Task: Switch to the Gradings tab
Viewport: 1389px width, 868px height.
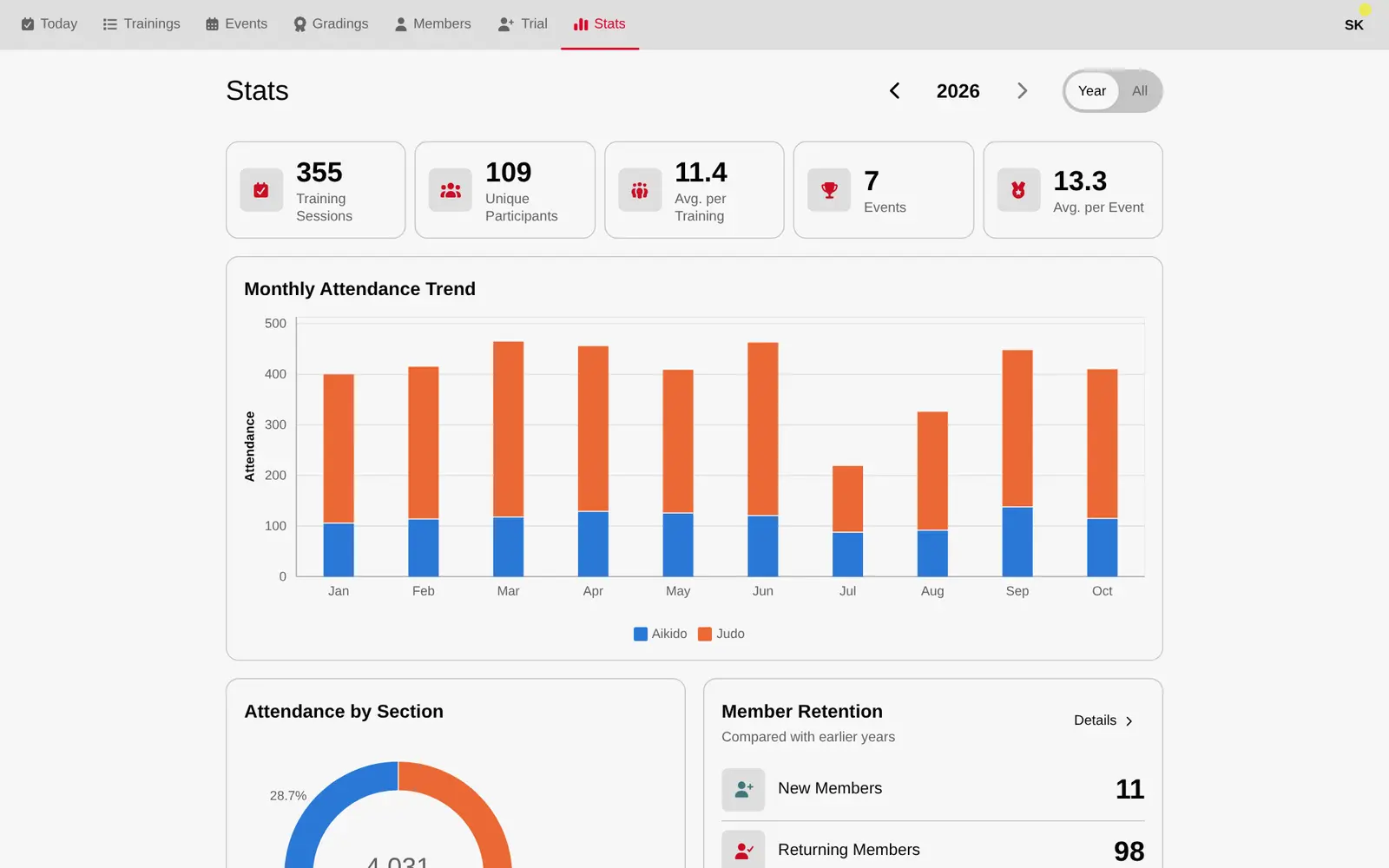Action: pos(331,24)
